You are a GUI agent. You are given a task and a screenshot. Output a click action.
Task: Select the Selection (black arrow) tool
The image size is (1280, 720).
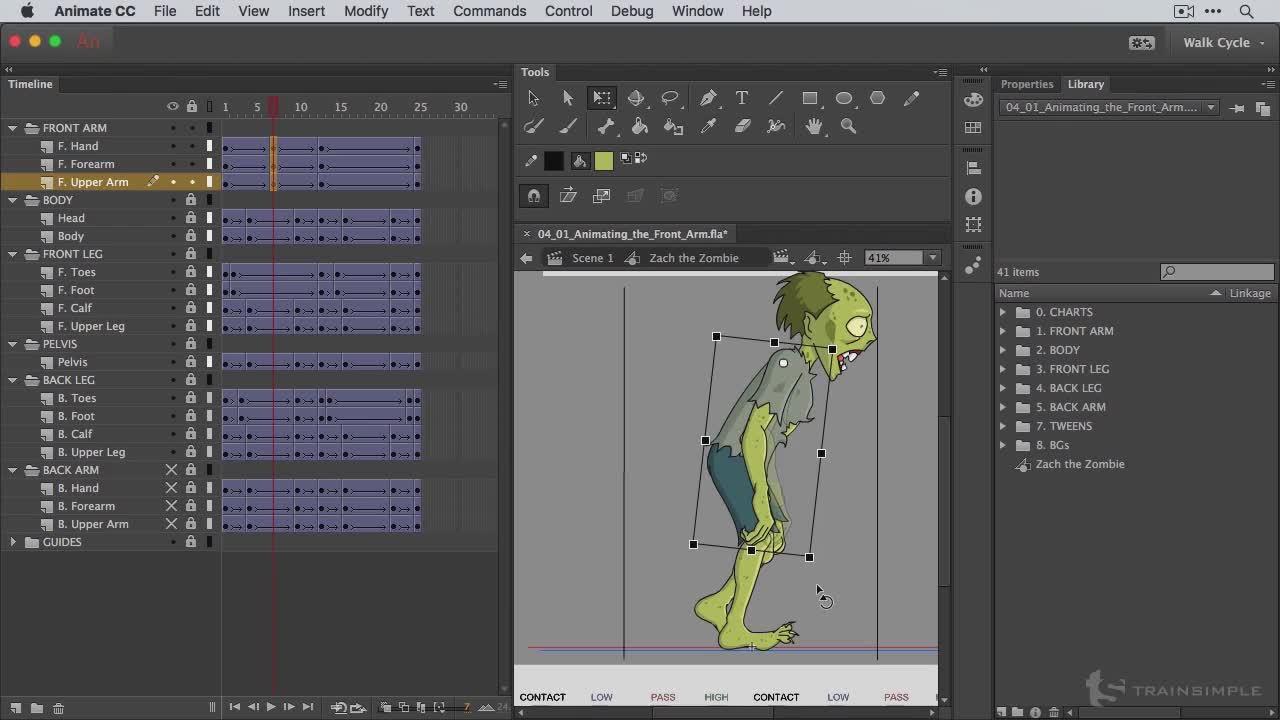pos(534,98)
